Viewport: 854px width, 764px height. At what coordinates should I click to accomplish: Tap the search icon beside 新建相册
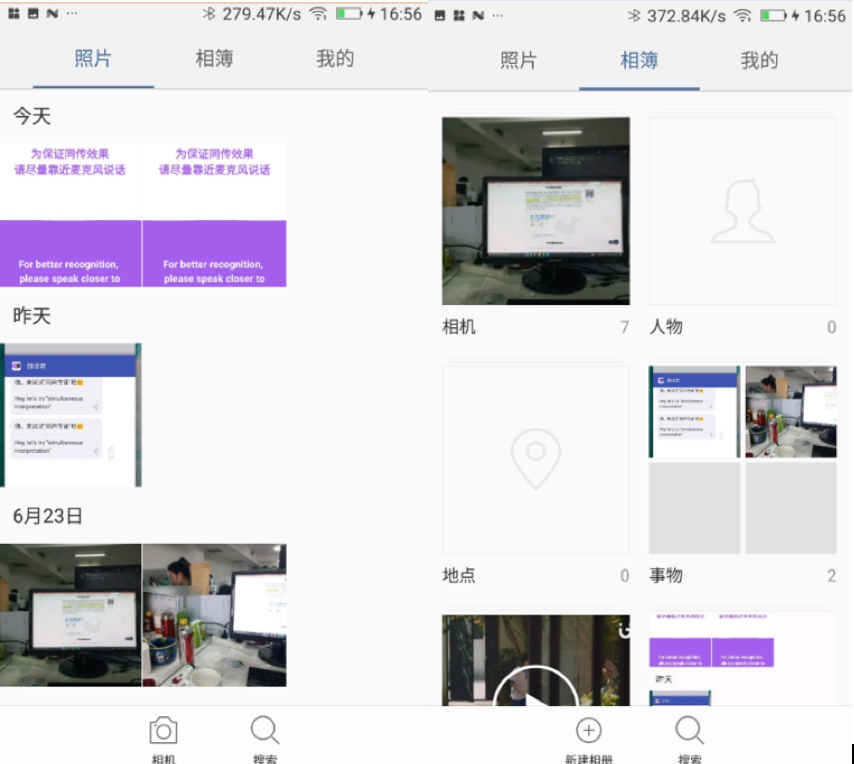tap(690, 730)
